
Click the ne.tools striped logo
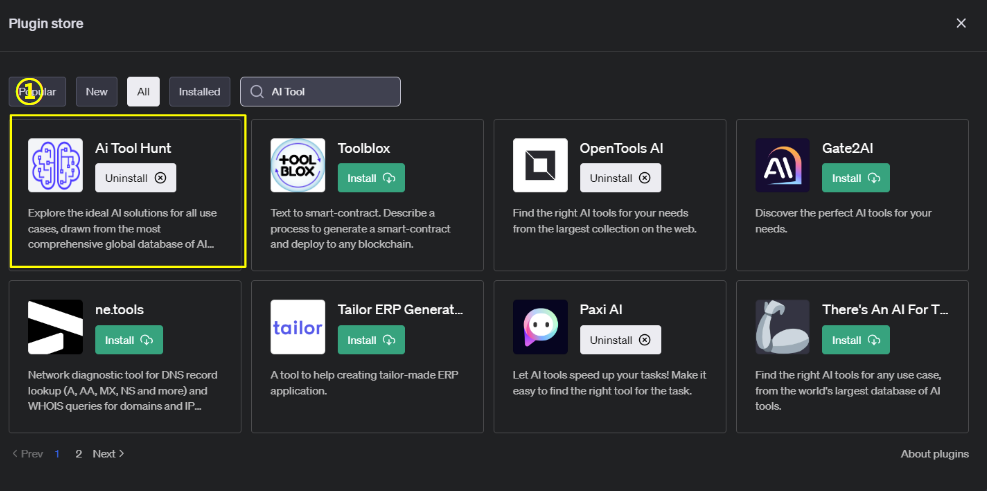tap(55, 327)
